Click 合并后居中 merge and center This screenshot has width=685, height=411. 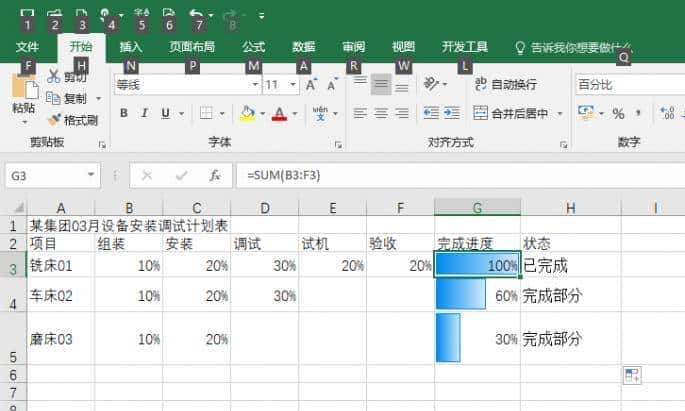(x=511, y=114)
